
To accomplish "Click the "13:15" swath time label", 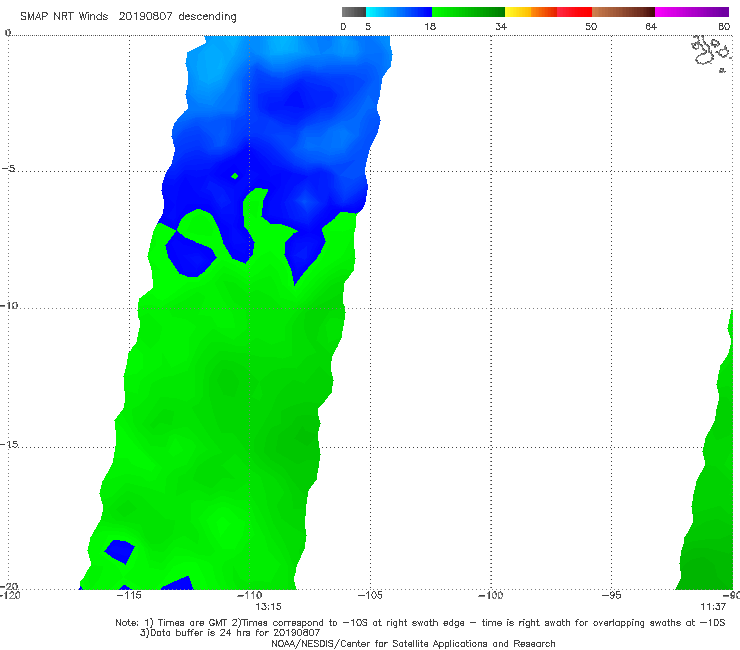I will (269, 607).
